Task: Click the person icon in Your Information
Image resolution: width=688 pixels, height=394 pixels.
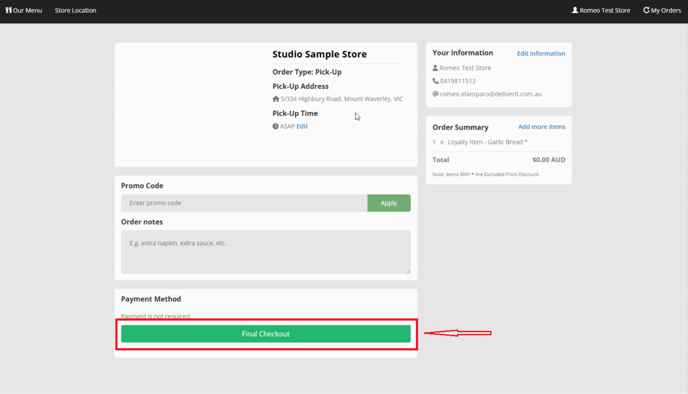Action: point(435,68)
